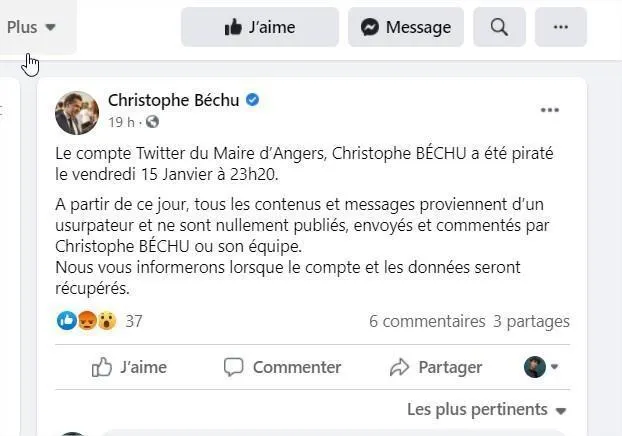Click Commenter under the post
Viewport: 622px width, 436px height.
pyautogui.click(x=283, y=367)
